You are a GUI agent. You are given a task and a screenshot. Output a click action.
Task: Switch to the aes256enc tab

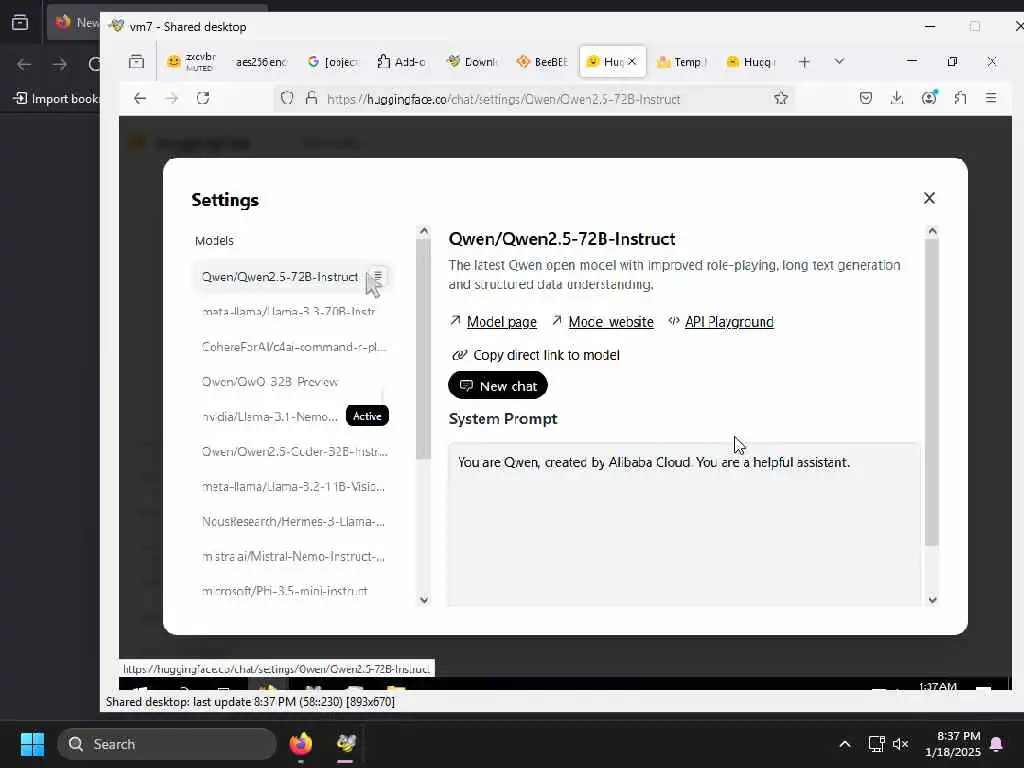261,62
